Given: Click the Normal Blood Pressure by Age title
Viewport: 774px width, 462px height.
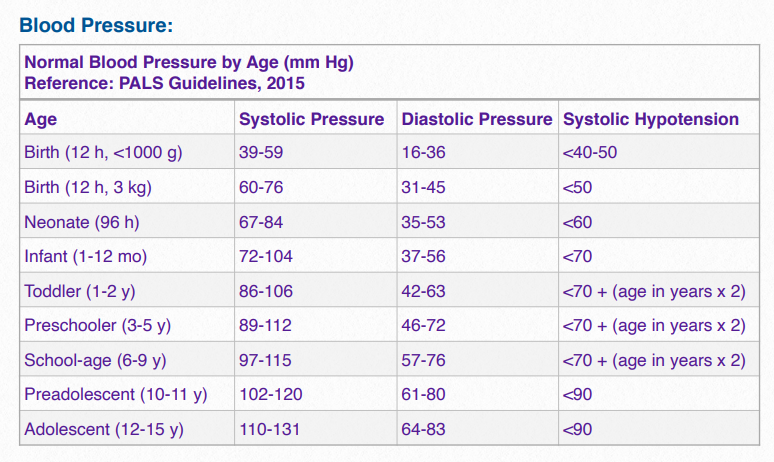Looking at the screenshot, I should [x=189, y=63].
